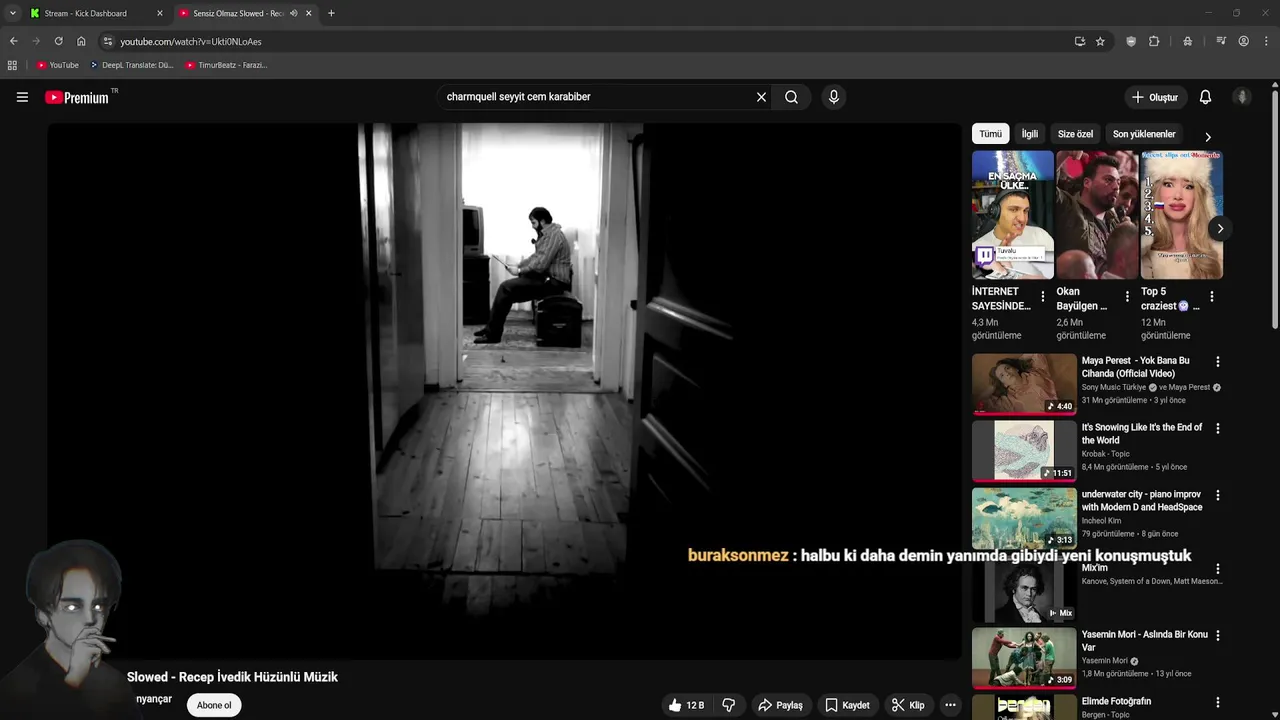Open options for underwater city video

[1217, 495]
